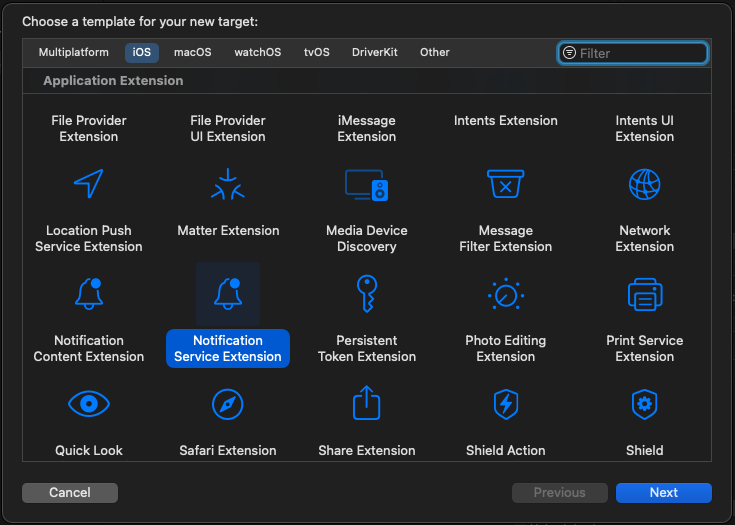The image size is (735, 525).
Task: Select the Persistent Token Extension key icon
Action: tap(367, 294)
